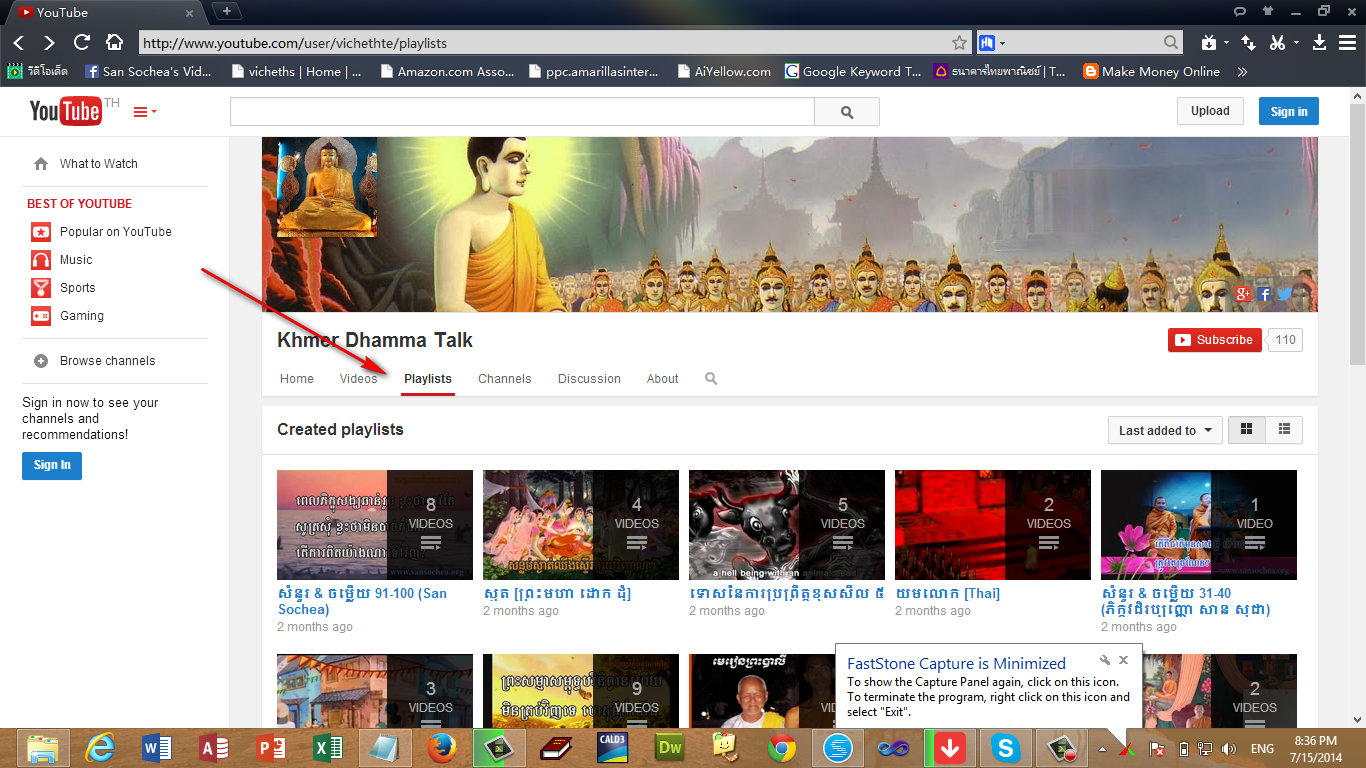This screenshot has width=1366, height=768.
Task: Open a new browser tab with plus
Action: click(x=227, y=11)
